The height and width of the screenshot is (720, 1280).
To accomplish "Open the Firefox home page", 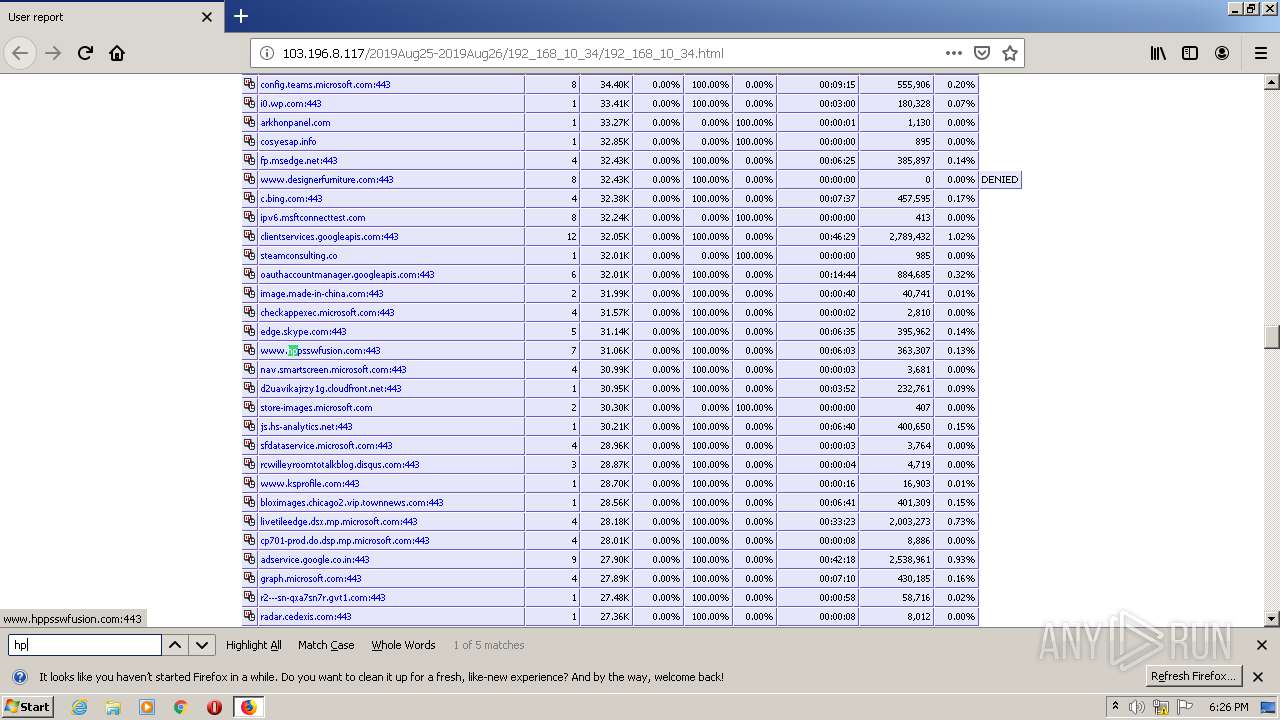I will pos(117,53).
